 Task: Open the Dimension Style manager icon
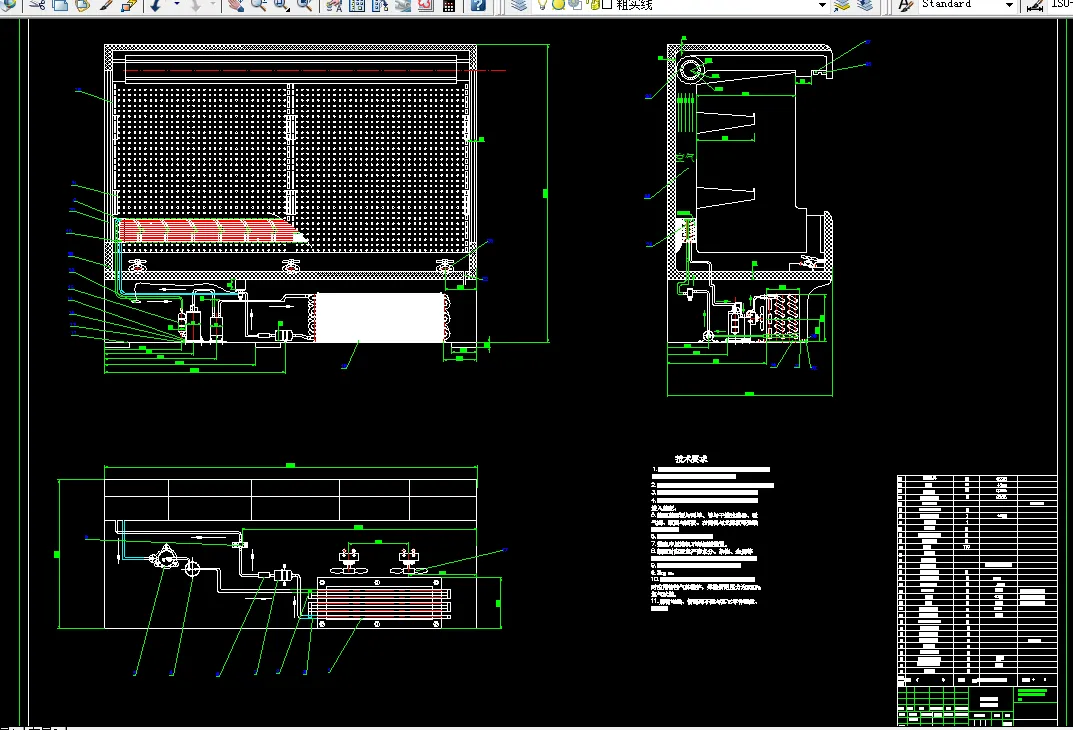pos(1035,4)
